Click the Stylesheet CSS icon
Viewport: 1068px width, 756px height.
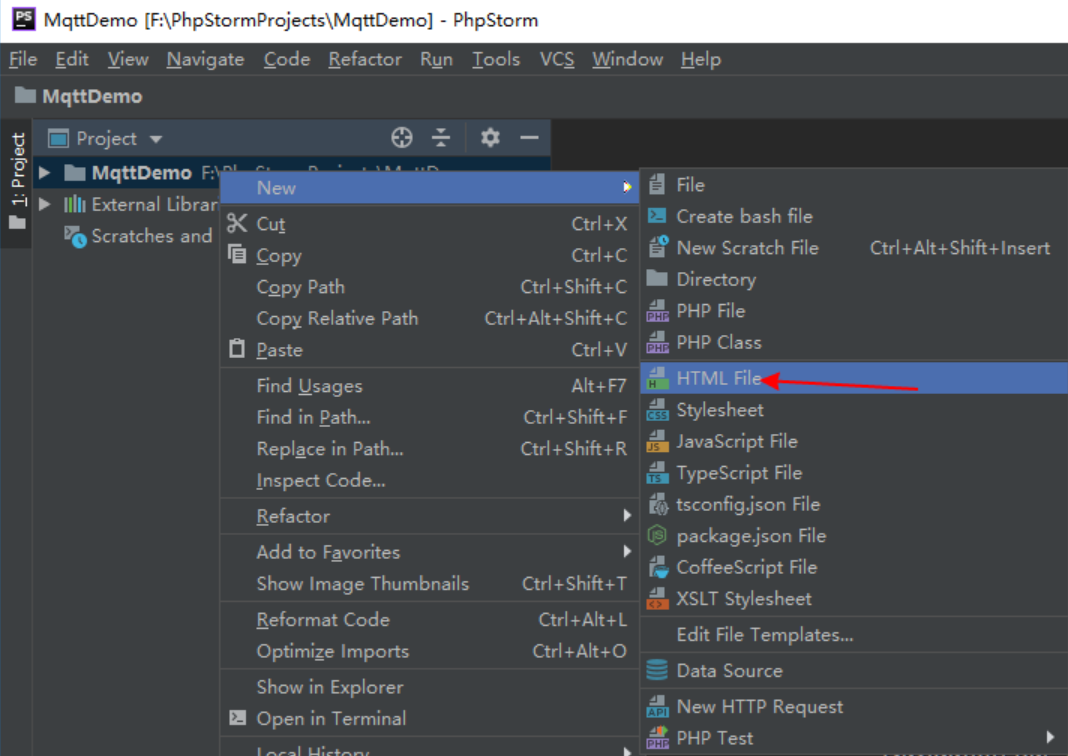[x=657, y=410]
